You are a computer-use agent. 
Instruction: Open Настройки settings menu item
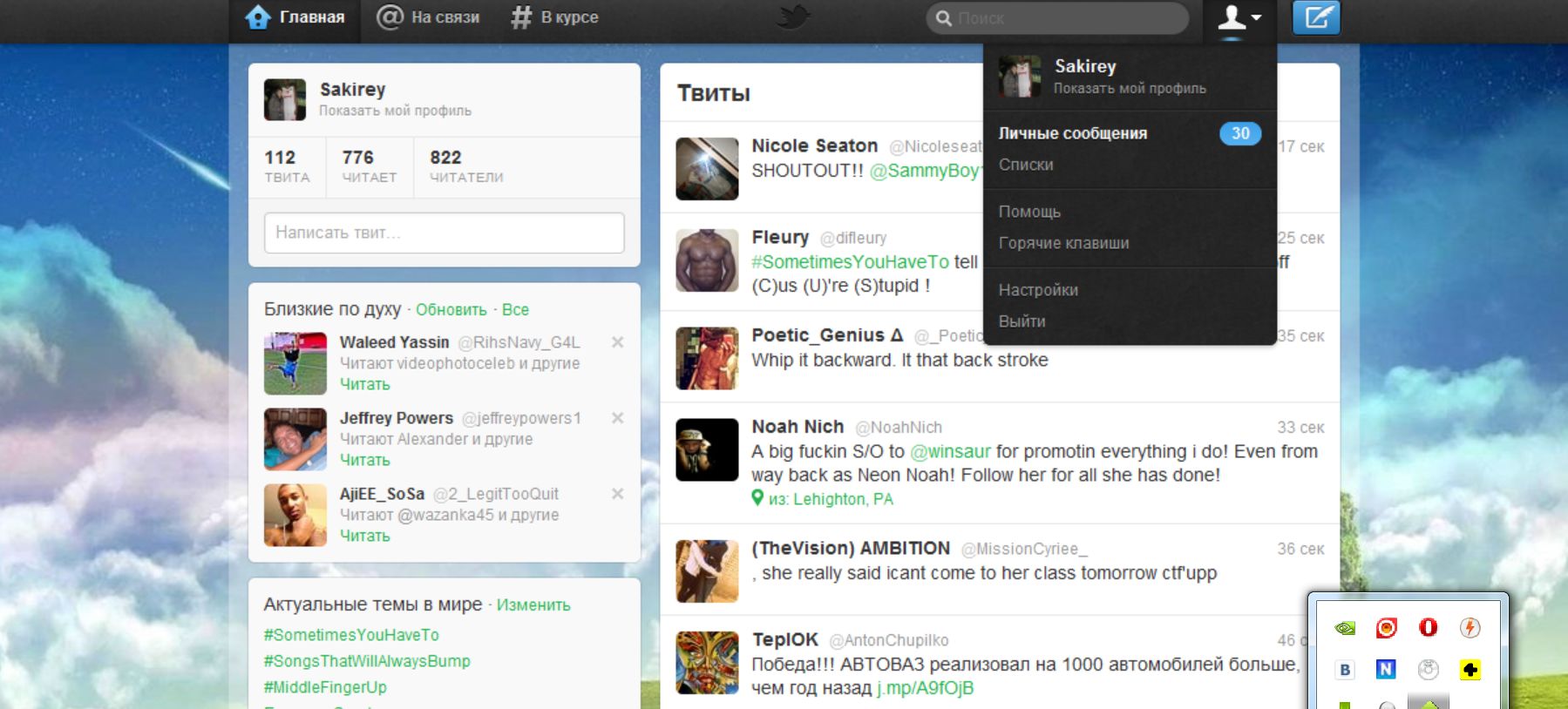(x=1038, y=290)
